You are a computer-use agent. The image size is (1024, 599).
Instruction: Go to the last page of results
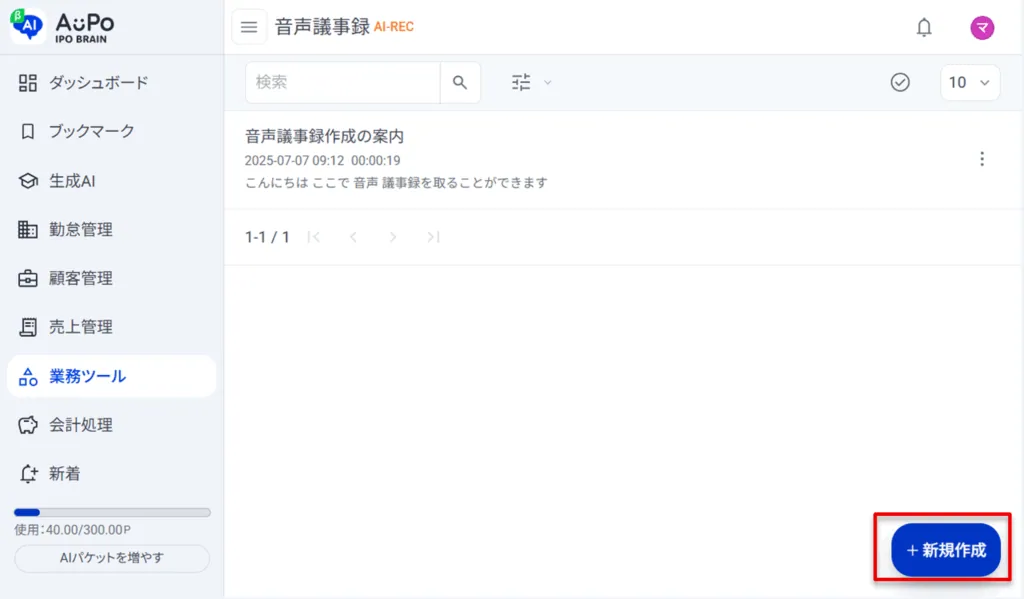coord(433,237)
